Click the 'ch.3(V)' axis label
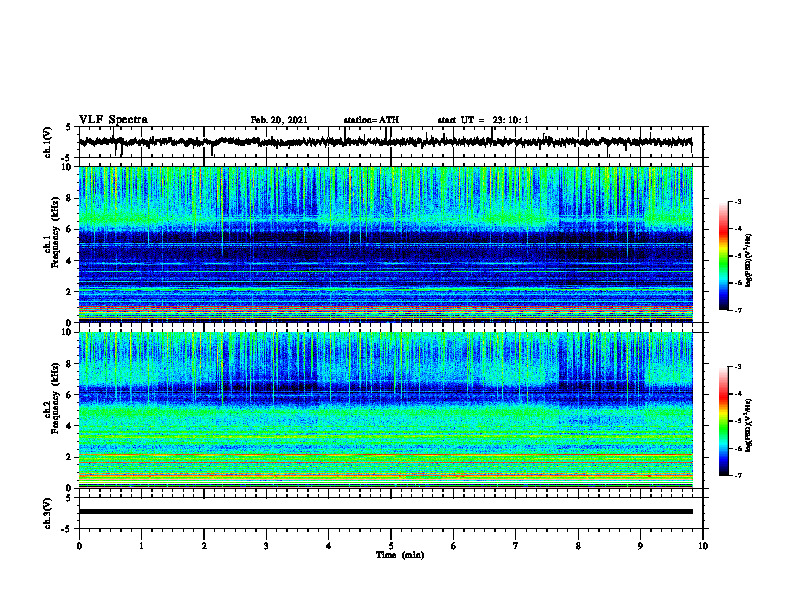The height and width of the screenshot is (612, 792). point(48,514)
